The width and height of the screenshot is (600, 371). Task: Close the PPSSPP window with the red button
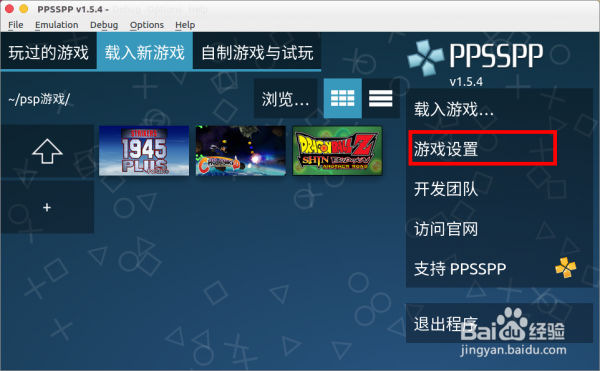tap(10, 8)
